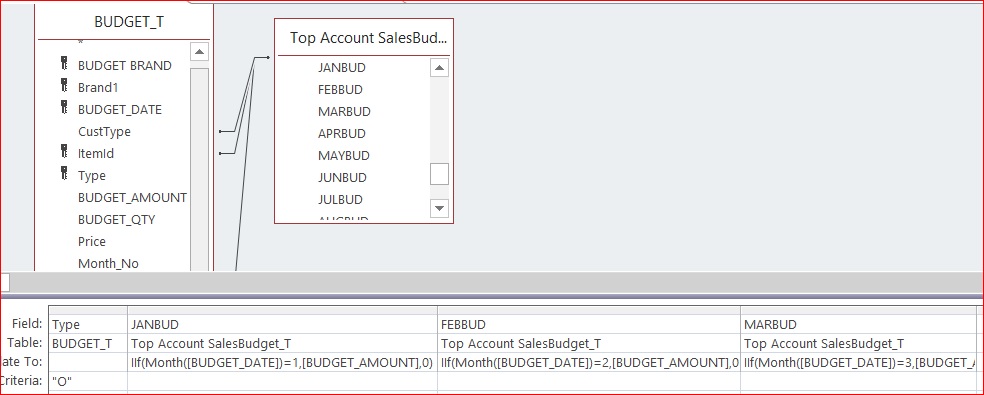Click the scrollbar thumb in Top Account SalesBudget list
The image size is (984, 395).
tap(439, 174)
